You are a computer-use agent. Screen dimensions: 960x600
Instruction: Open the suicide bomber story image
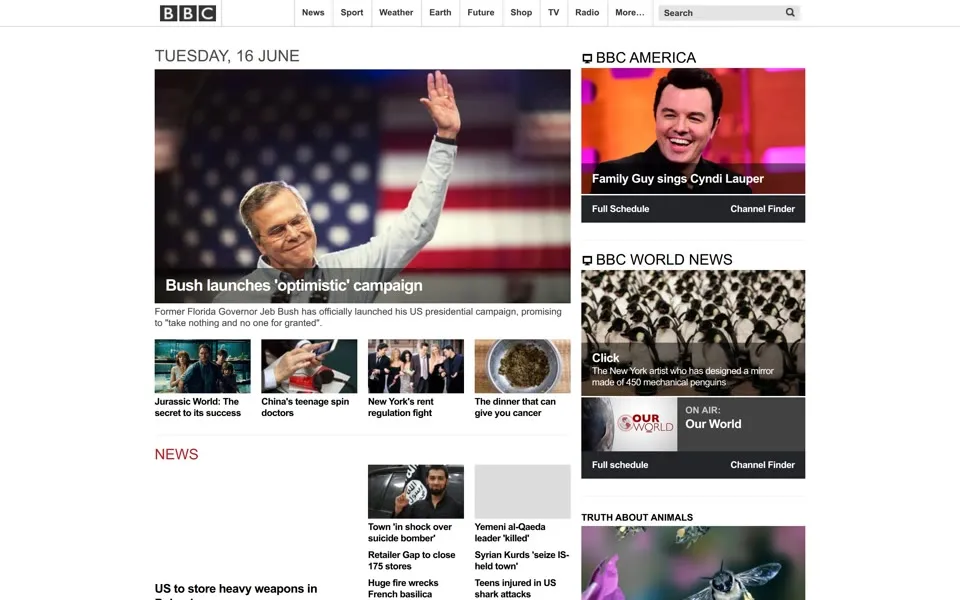(x=416, y=492)
